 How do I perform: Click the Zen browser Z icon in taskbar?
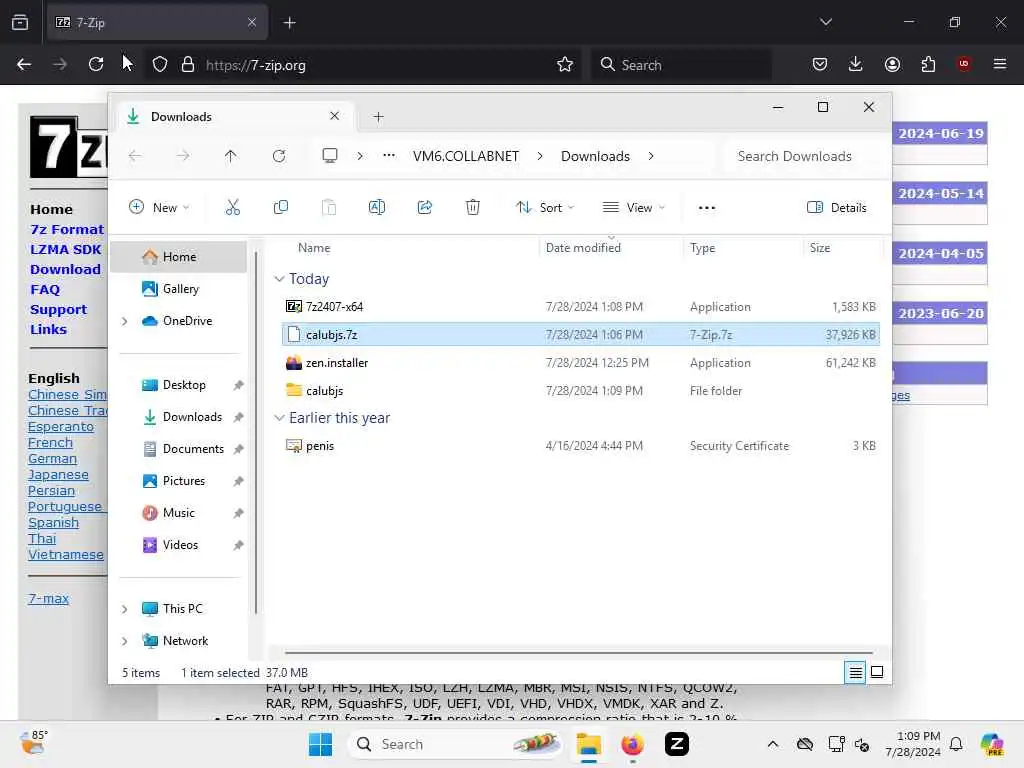coord(677,744)
